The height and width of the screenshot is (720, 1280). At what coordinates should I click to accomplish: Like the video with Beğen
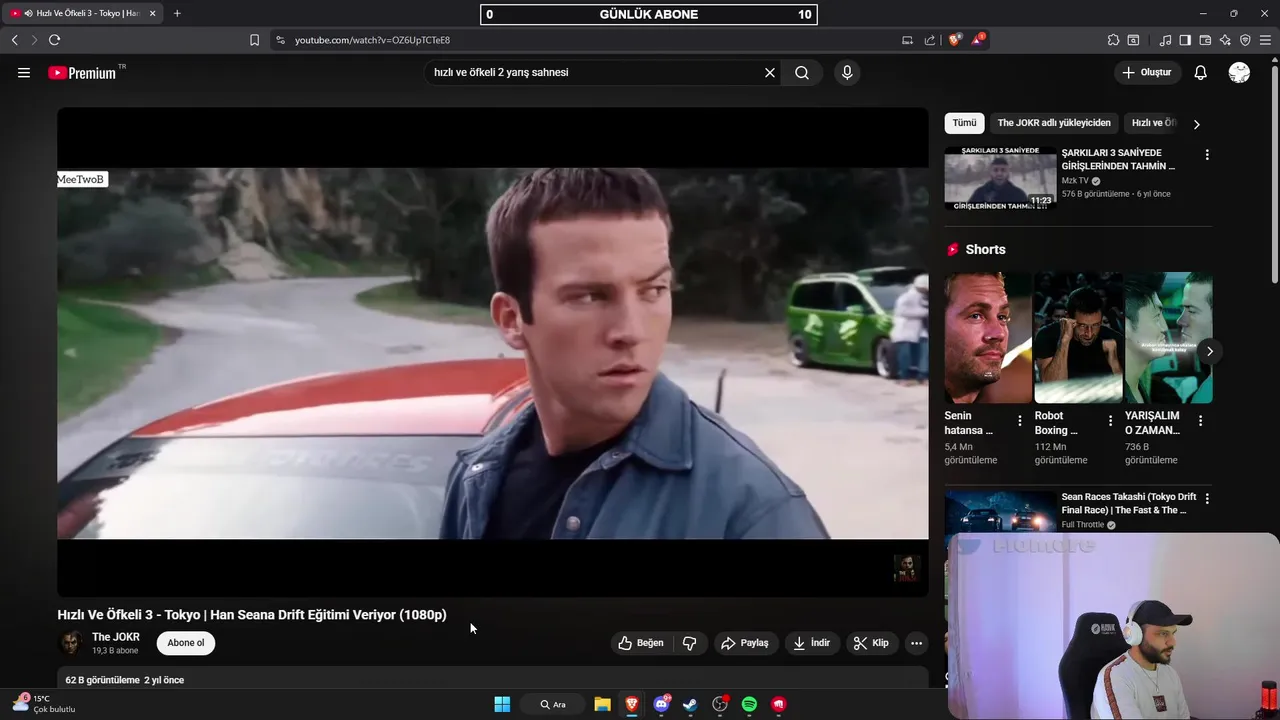point(641,643)
